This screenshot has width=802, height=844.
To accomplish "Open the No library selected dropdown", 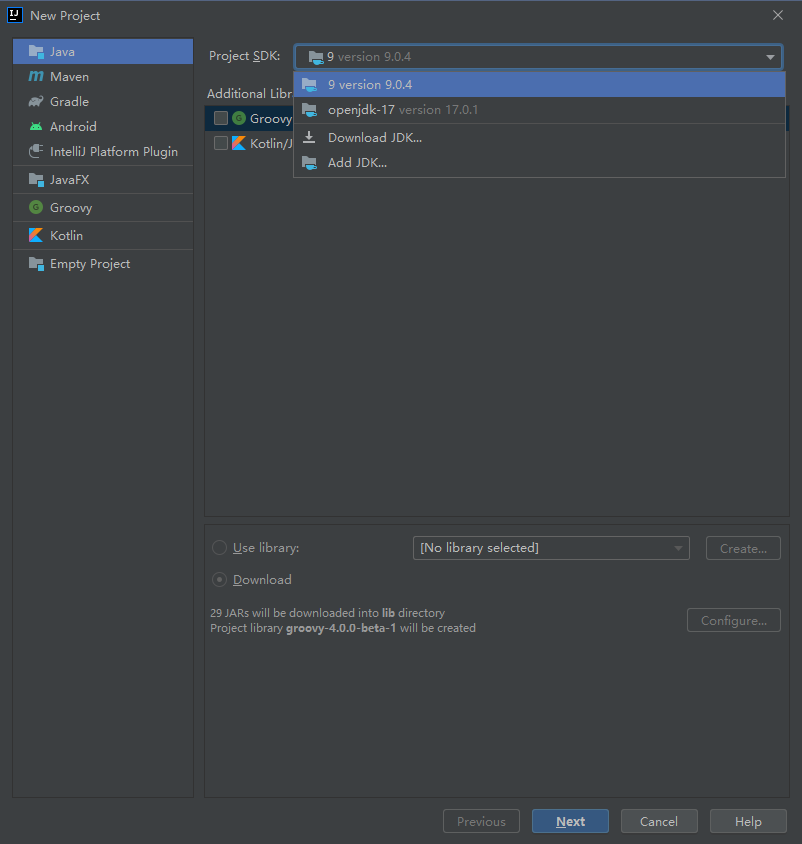I will point(551,548).
